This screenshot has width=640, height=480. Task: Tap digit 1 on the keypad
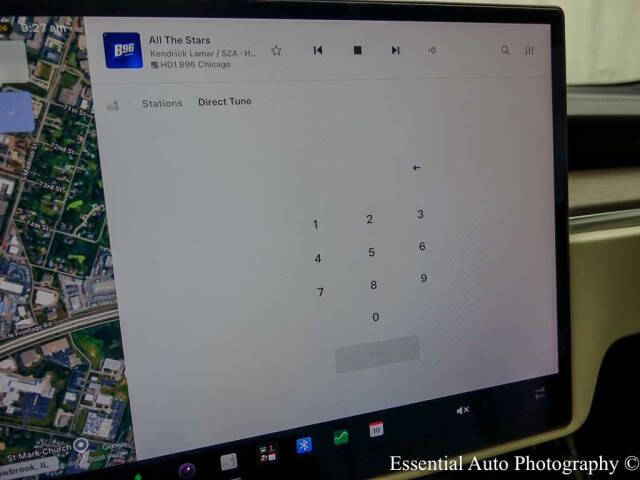coord(315,224)
